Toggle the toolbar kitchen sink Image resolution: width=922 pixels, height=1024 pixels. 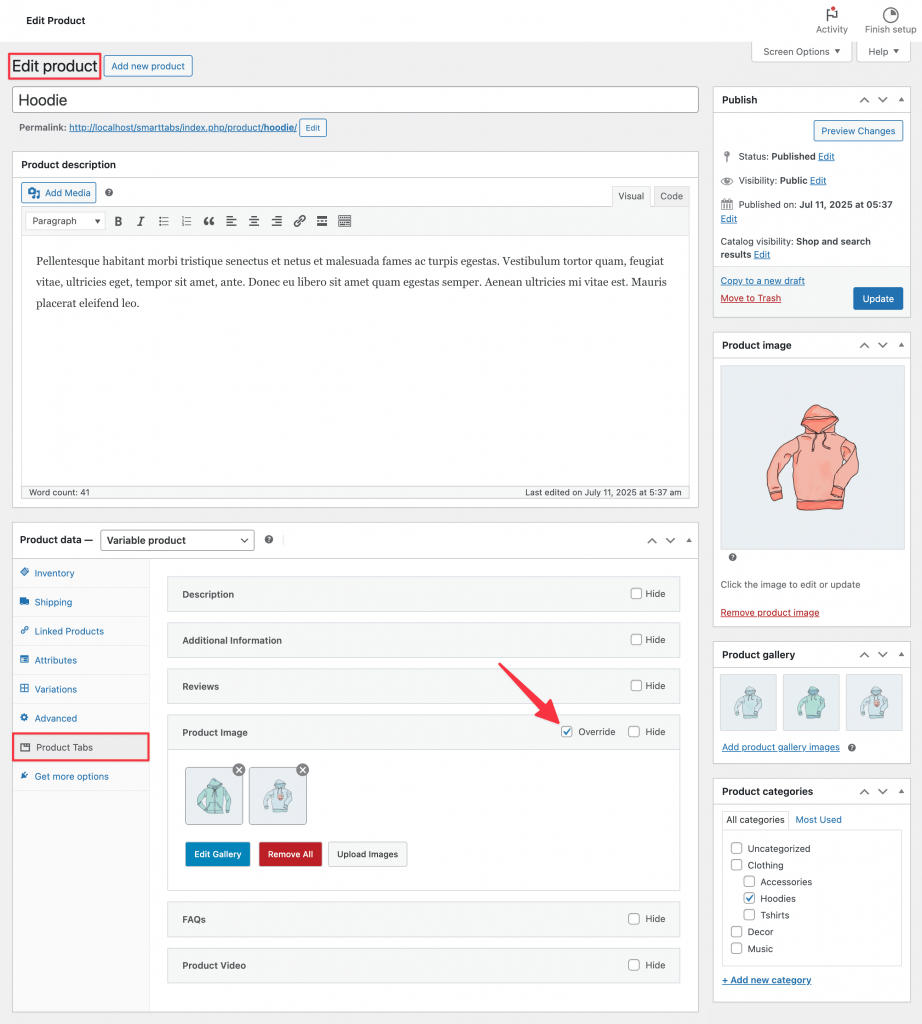coord(345,221)
